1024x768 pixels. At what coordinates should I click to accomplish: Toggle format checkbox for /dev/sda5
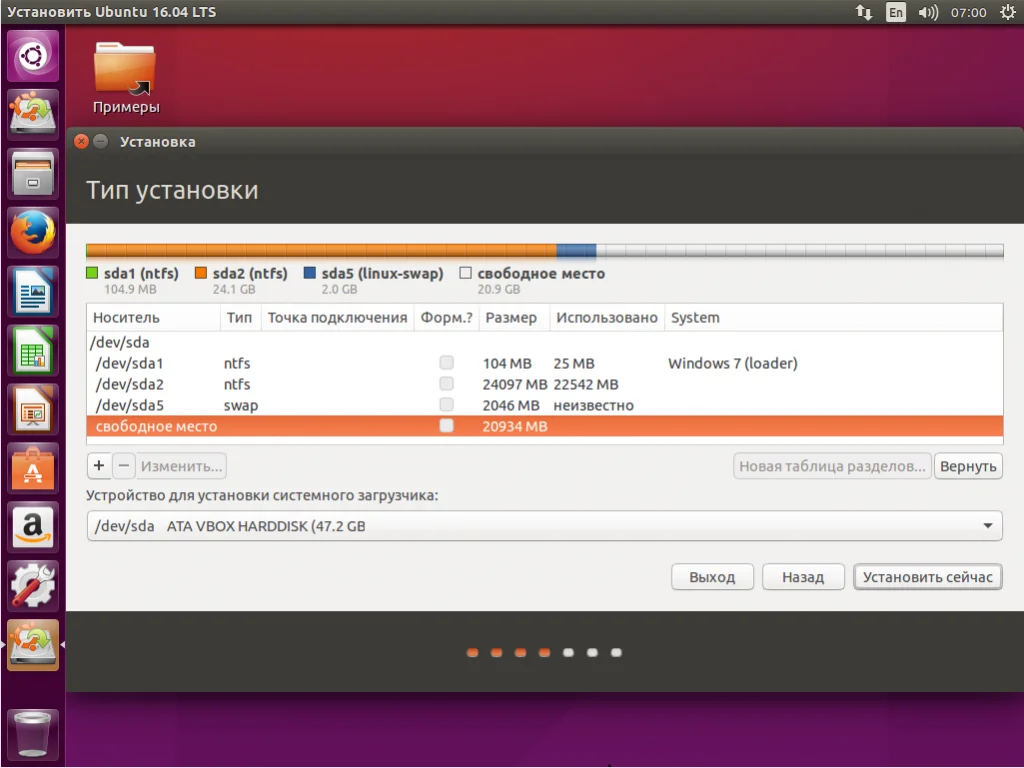(x=446, y=404)
